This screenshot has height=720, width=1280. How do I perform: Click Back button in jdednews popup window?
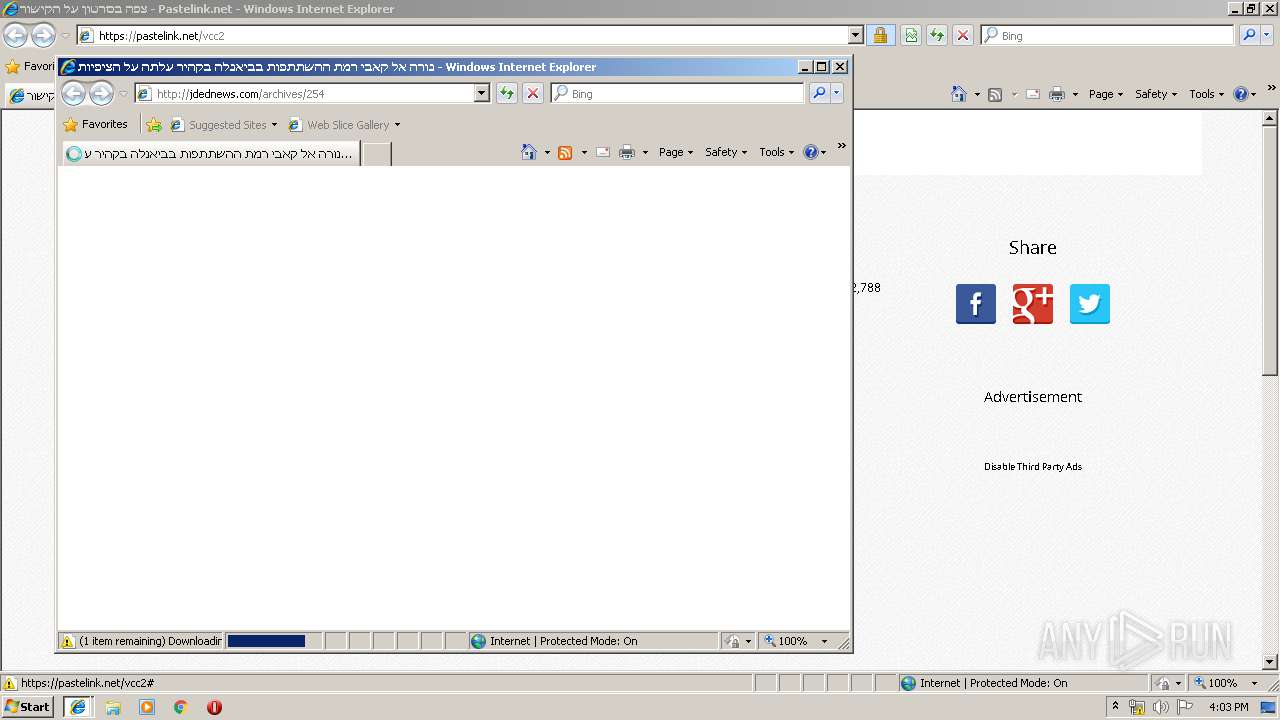pos(74,94)
